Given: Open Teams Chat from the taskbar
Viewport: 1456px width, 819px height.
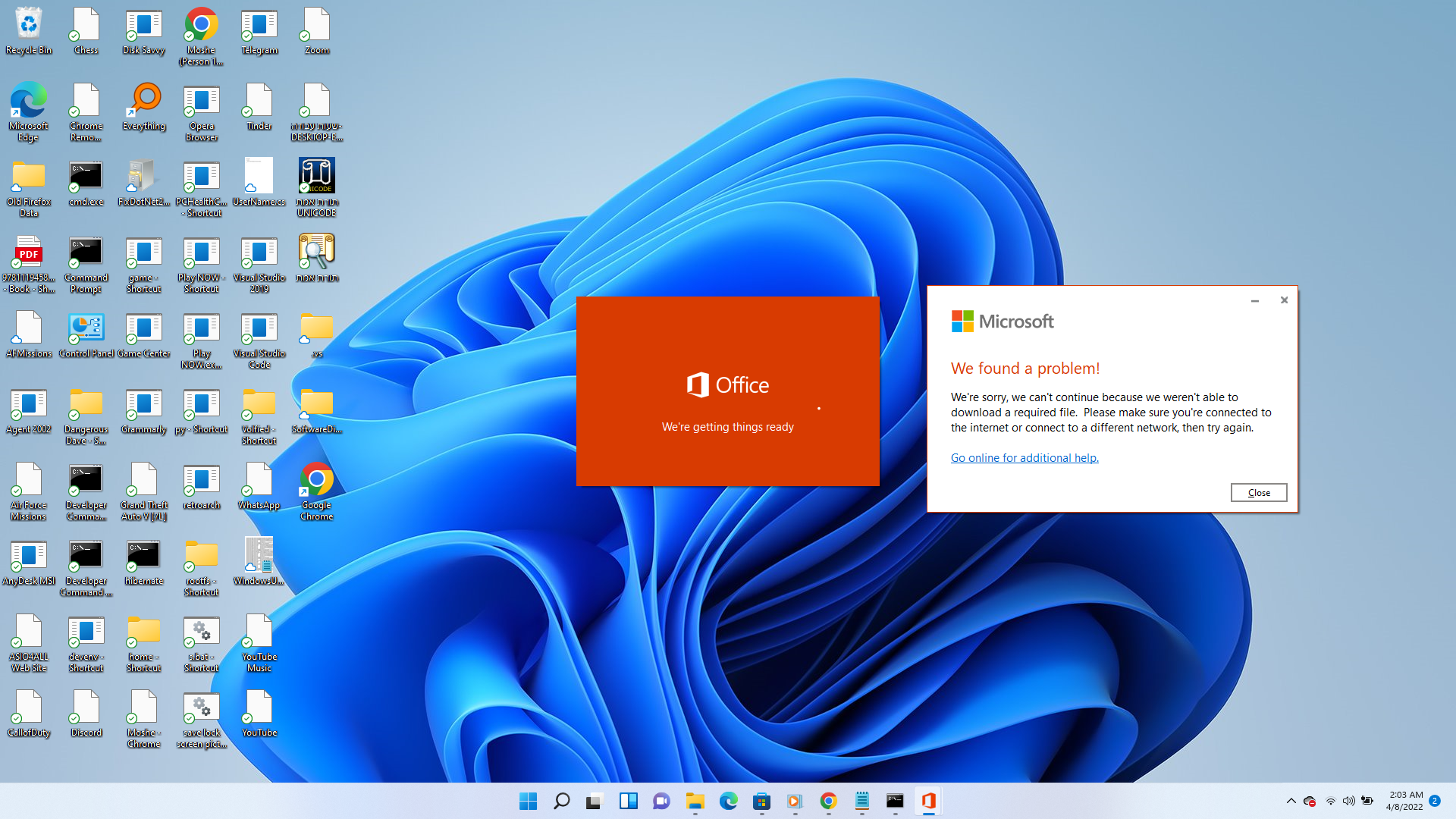Looking at the screenshot, I should coord(661,801).
